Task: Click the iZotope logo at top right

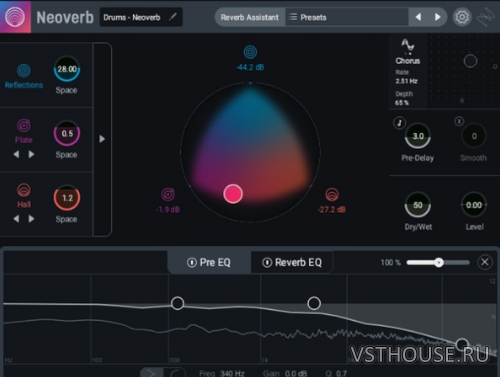Action: coord(485,17)
